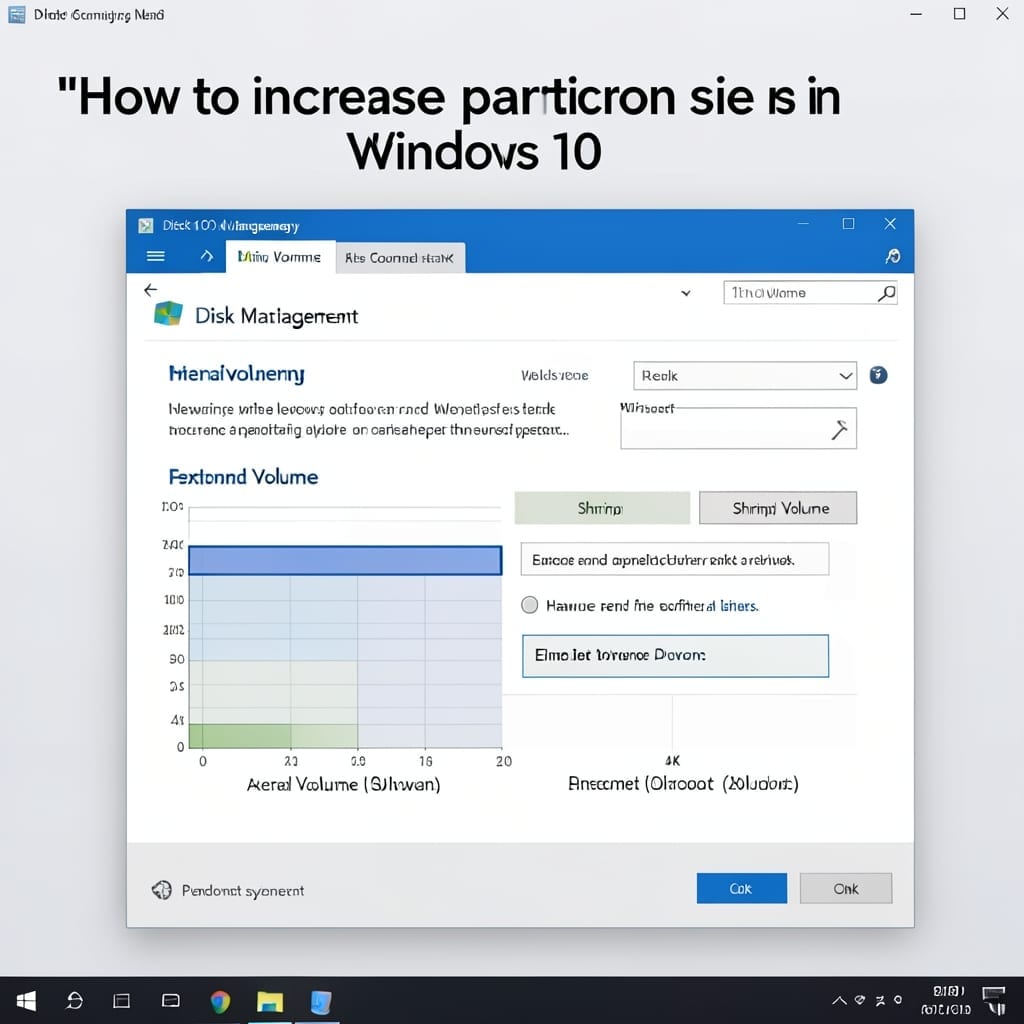1024x1024 pixels.
Task: Click the tray icon left of the clock
Action: [898, 1000]
